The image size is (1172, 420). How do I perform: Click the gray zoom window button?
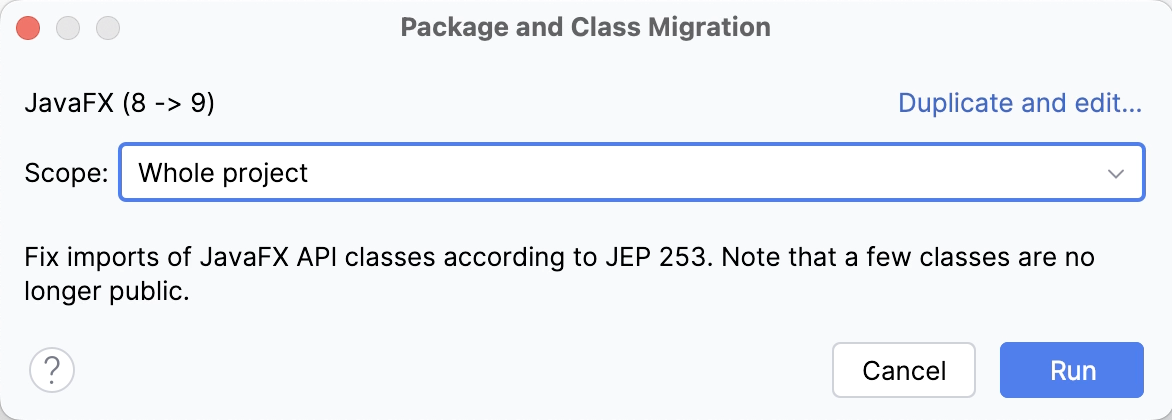point(108,27)
